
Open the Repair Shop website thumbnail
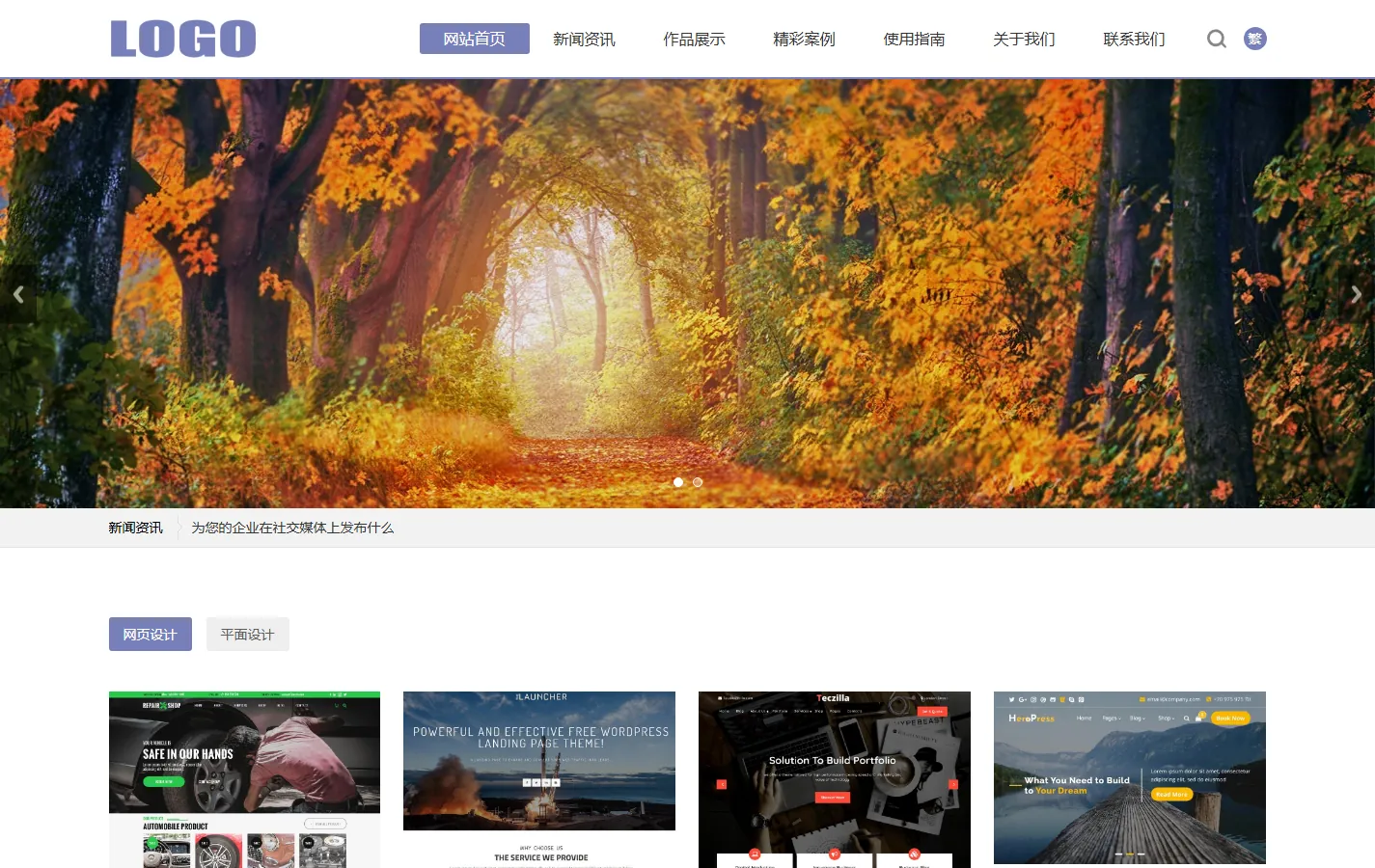[245, 779]
